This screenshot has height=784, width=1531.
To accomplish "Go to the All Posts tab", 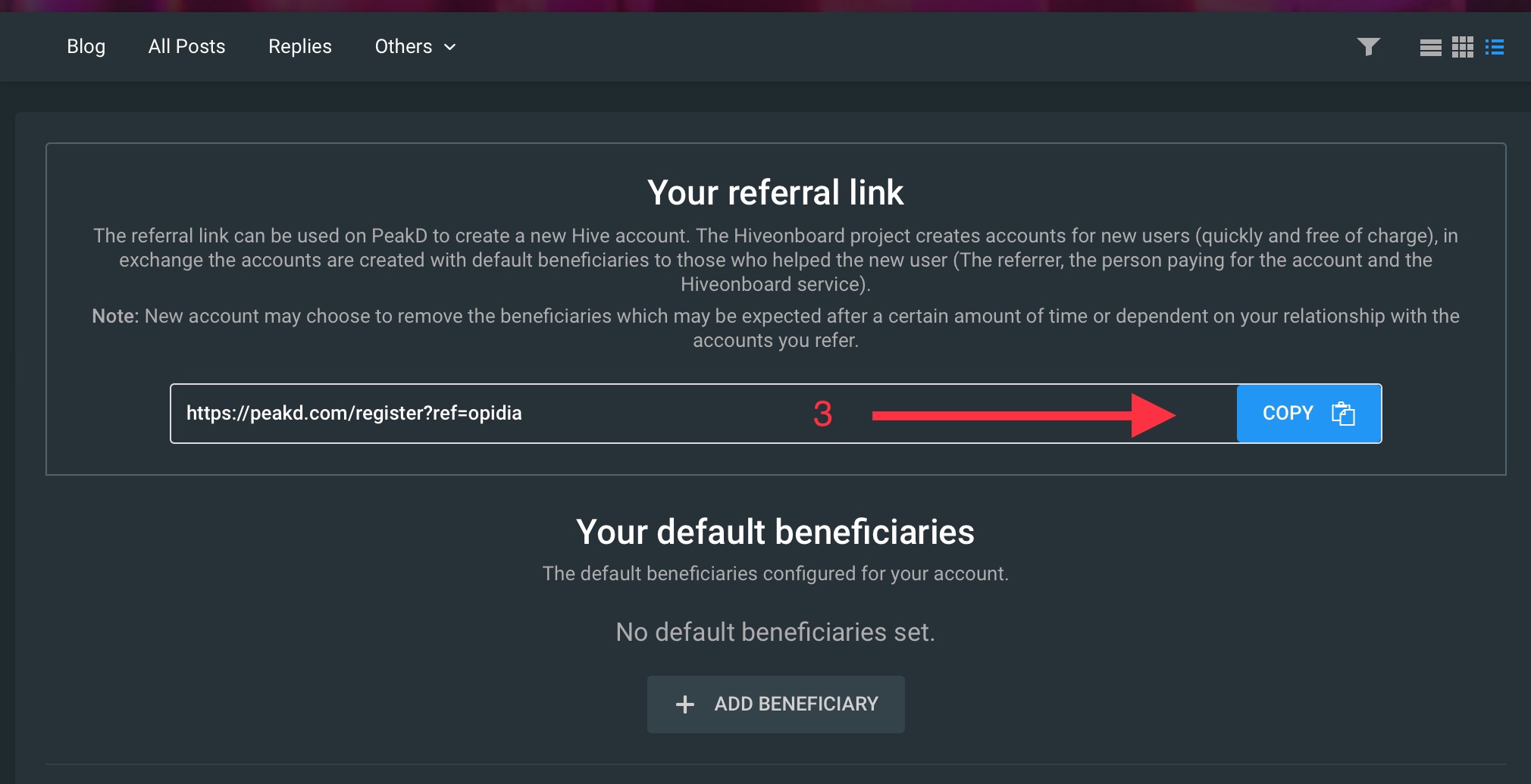I will [x=187, y=47].
